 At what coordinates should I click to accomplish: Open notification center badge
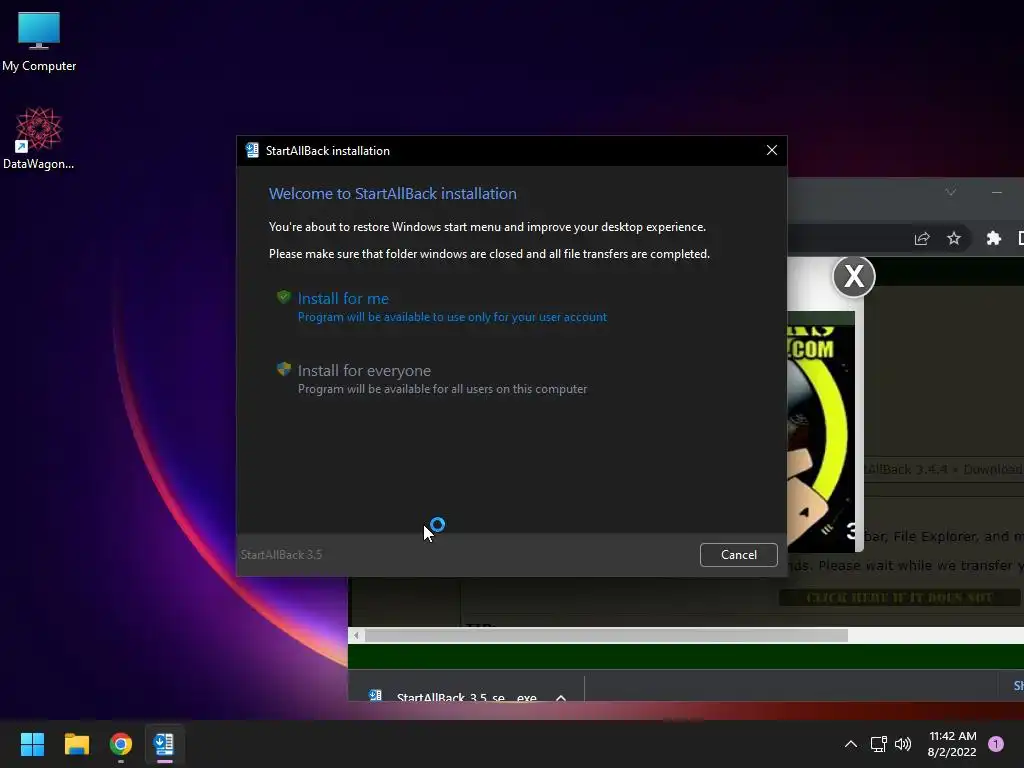point(996,743)
